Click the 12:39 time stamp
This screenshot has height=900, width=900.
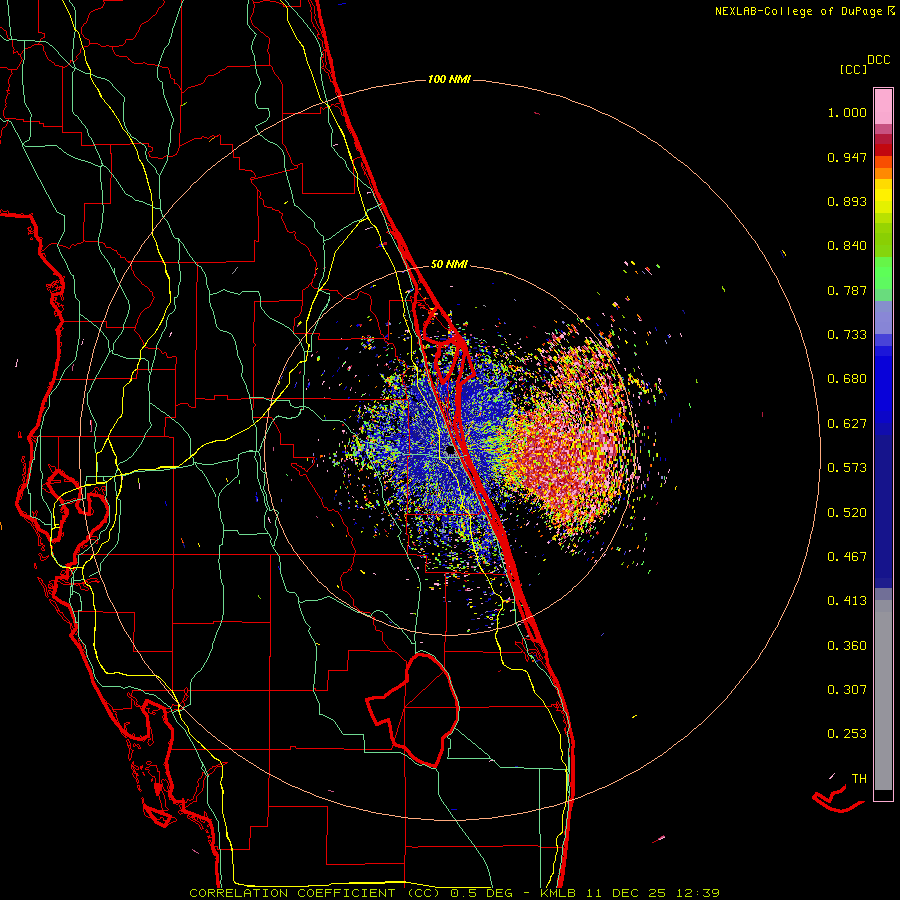coord(698,893)
